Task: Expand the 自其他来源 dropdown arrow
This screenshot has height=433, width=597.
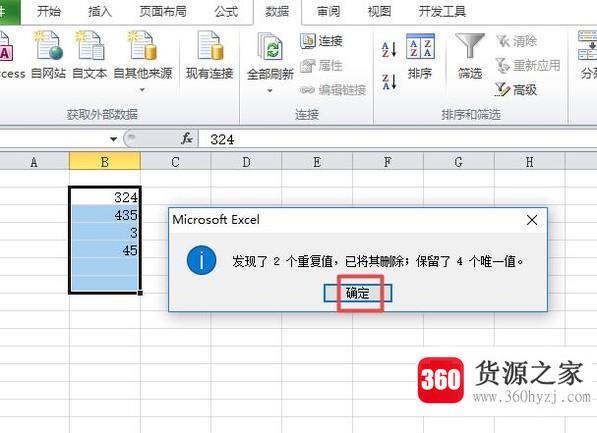Action: 142,90
